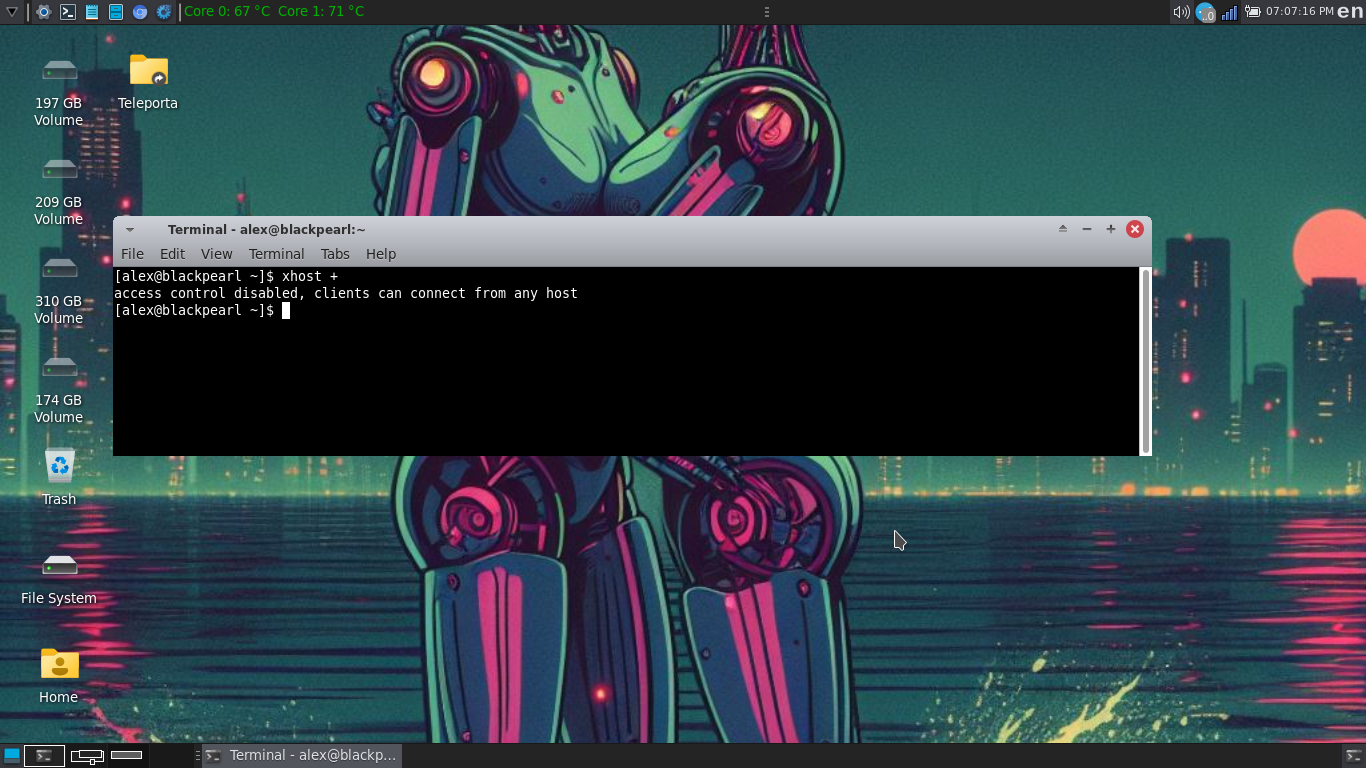1366x768 pixels.
Task: Open the applications menu arrow
Action: click(12, 12)
